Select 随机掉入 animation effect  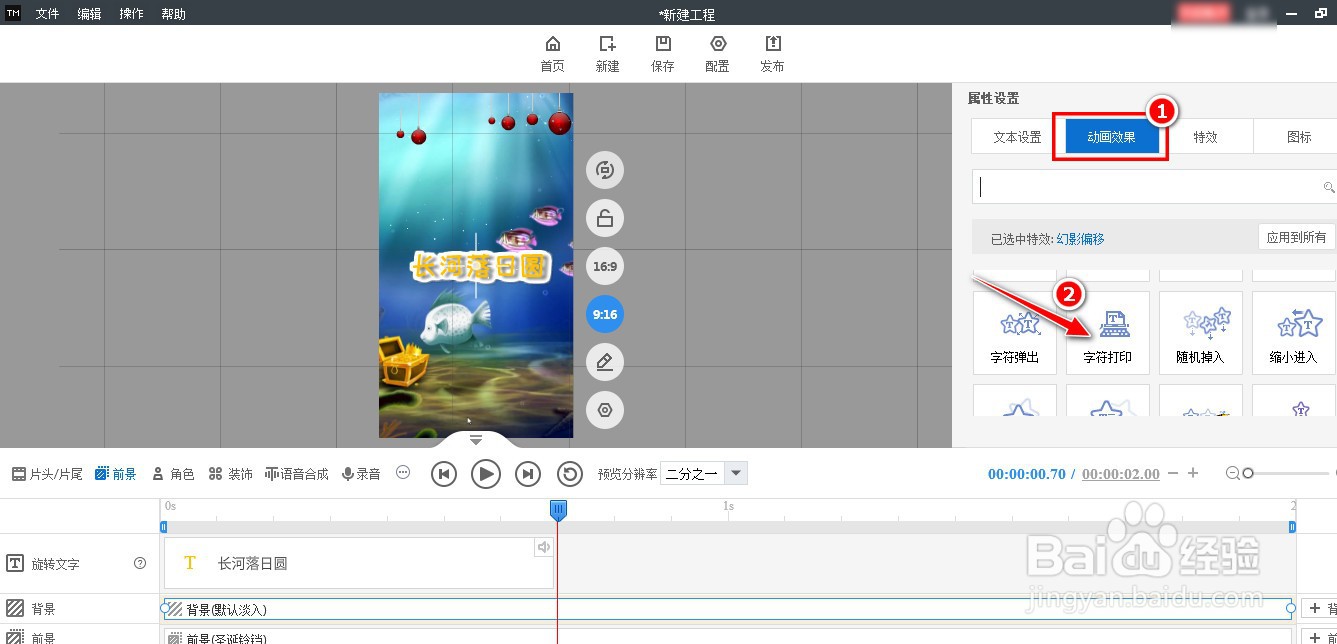tap(1200, 333)
